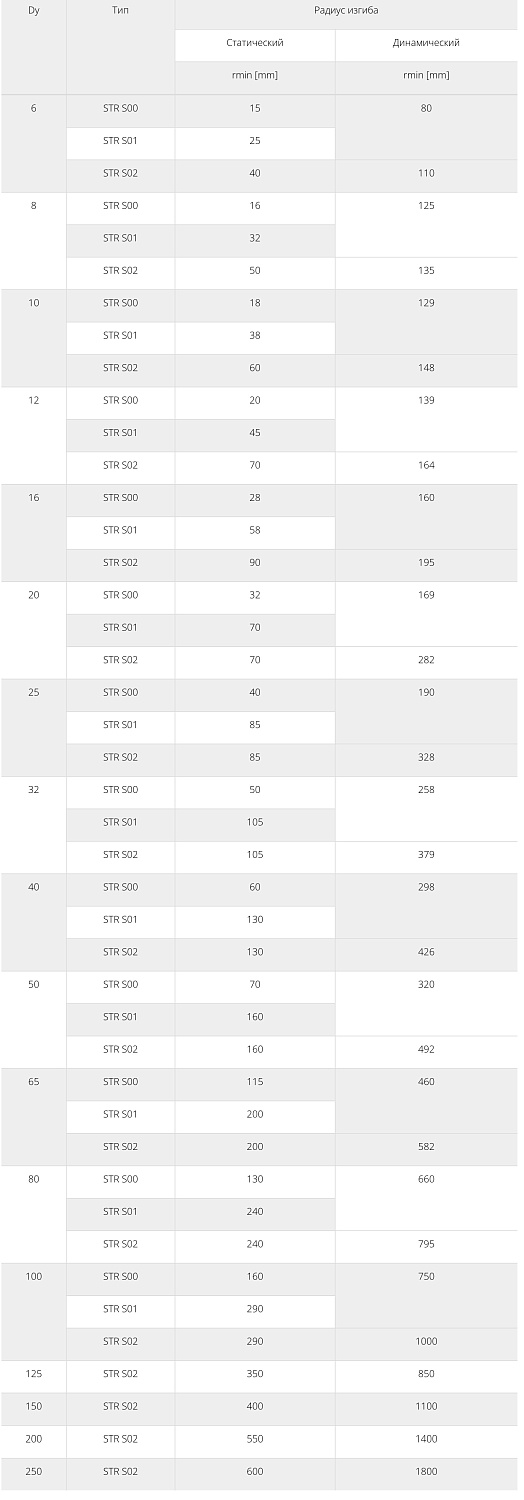Select Dy value 32 cell
Image resolution: width=524 pixels, height=1500 pixels.
[x=34, y=825]
